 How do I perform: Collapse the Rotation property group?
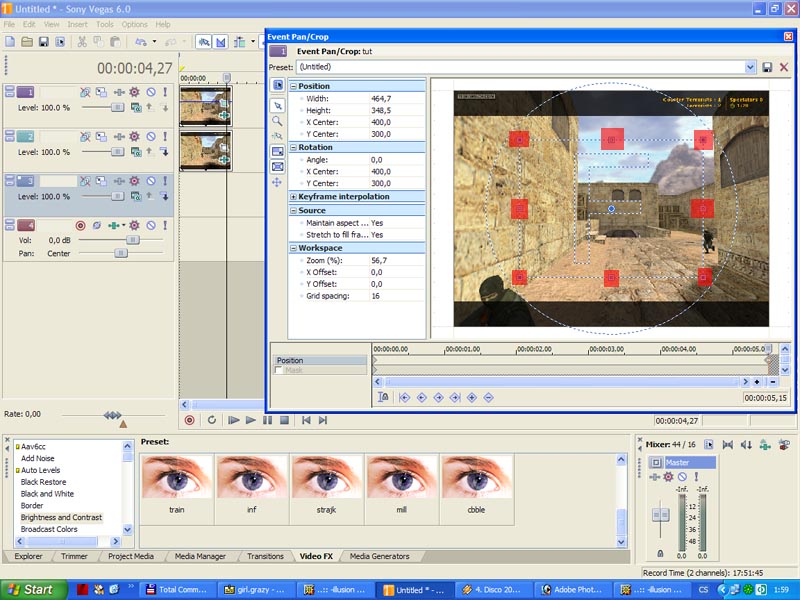pyautogui.click(x=293, y=147)
